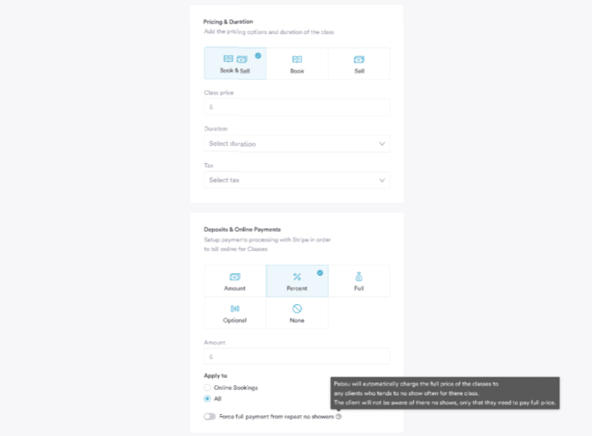This screenshot has height=436, width=592.
Task: Select the All radio button
Action: point(207,399)
